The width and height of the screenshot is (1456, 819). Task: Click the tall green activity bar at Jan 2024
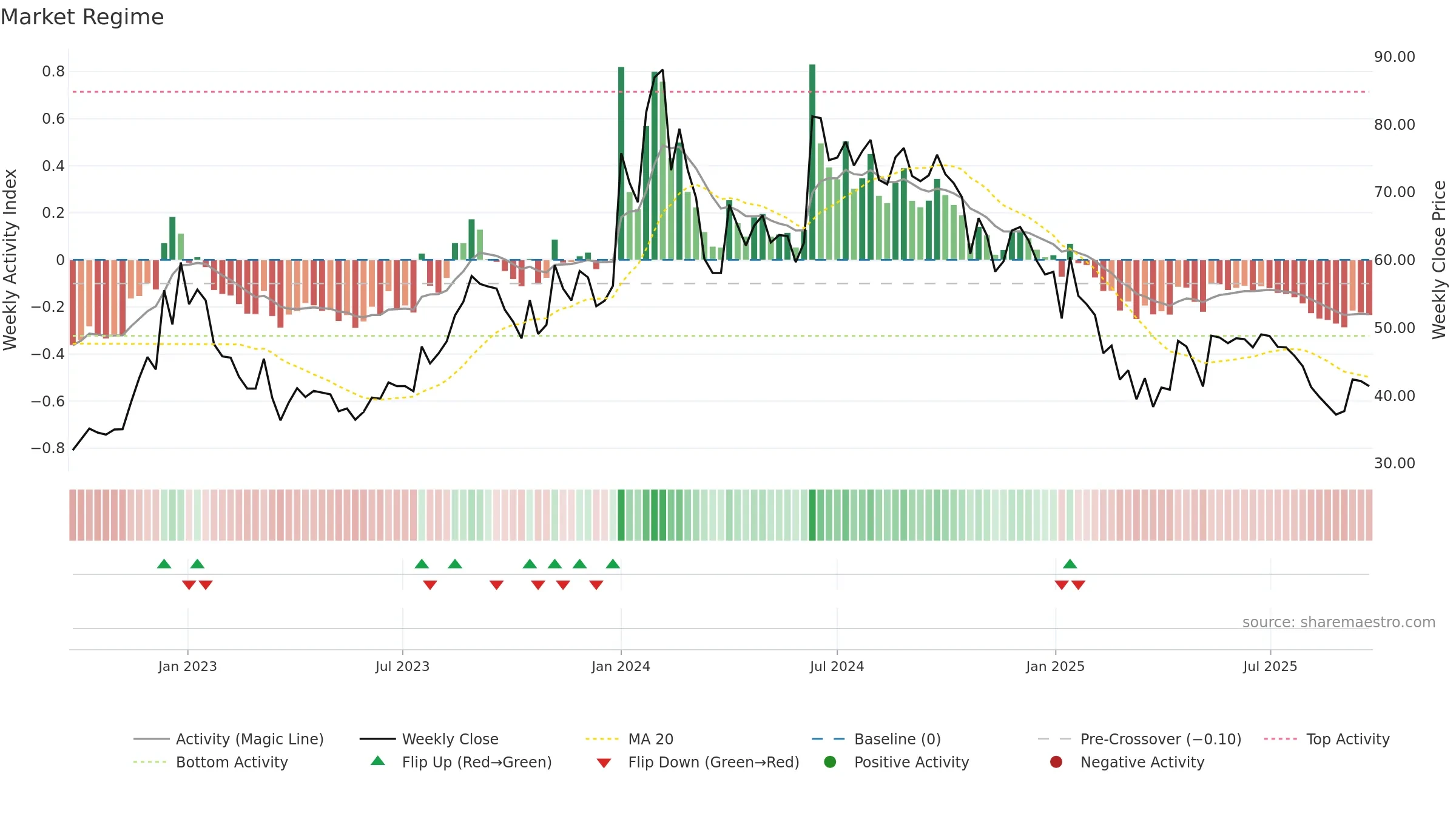[x=621, y=163]
